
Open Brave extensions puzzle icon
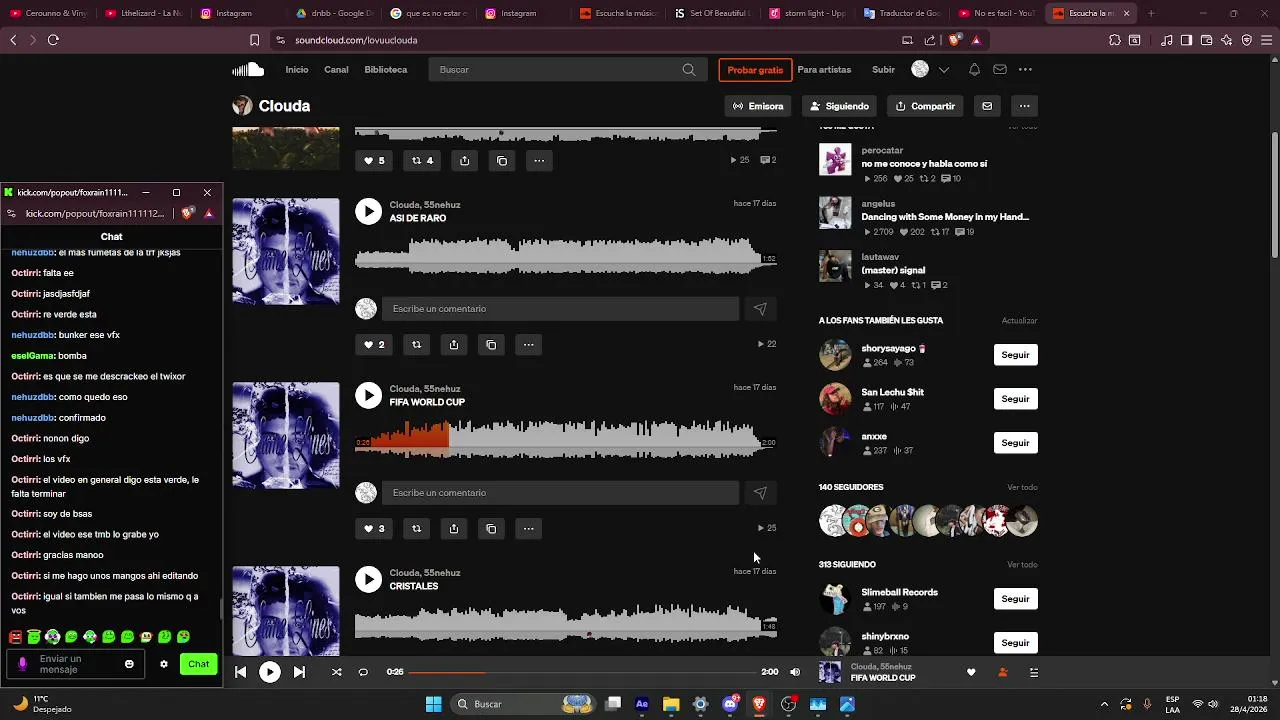1115,40
